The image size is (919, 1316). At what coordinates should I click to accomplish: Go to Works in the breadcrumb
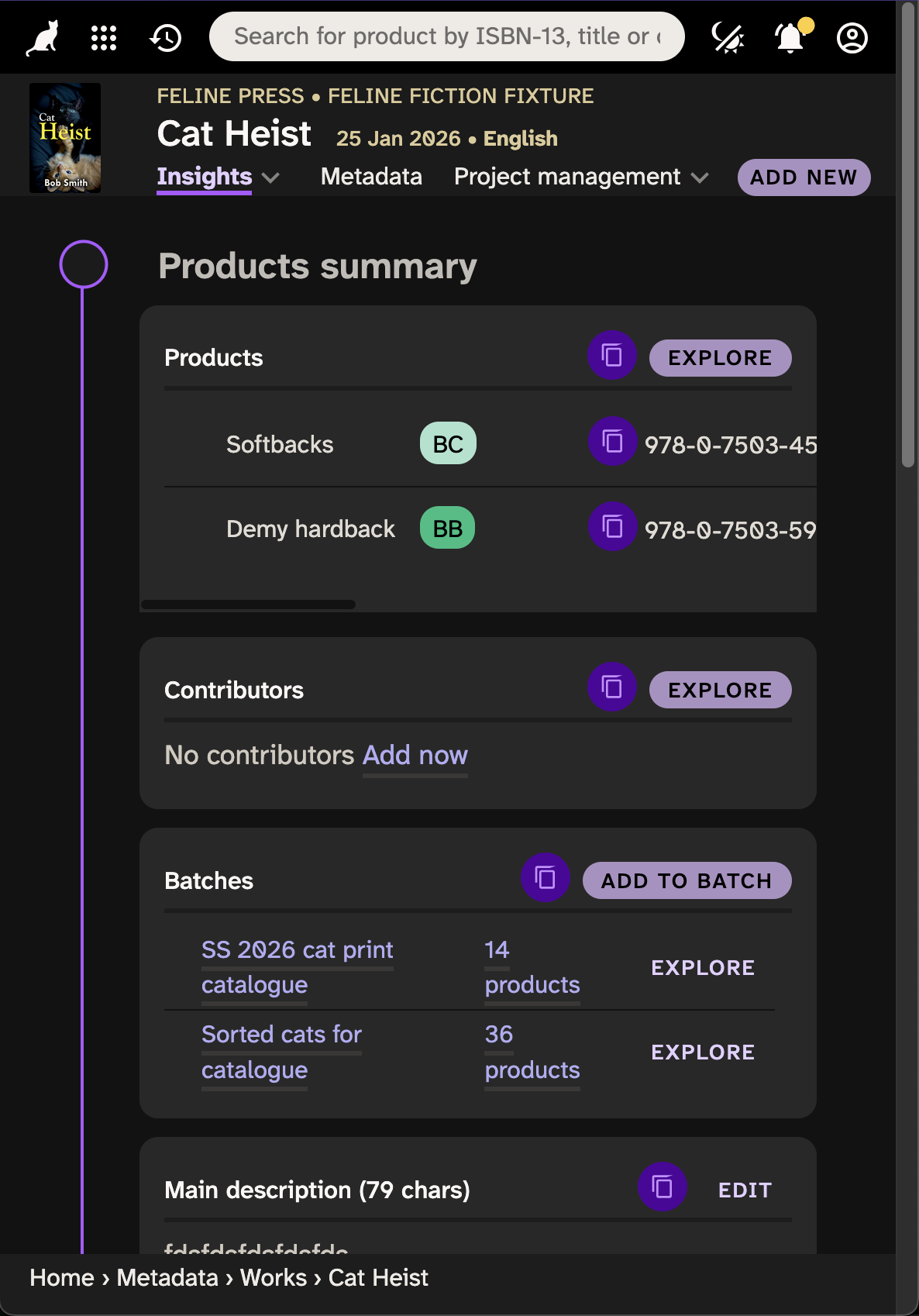[273, 1278]
